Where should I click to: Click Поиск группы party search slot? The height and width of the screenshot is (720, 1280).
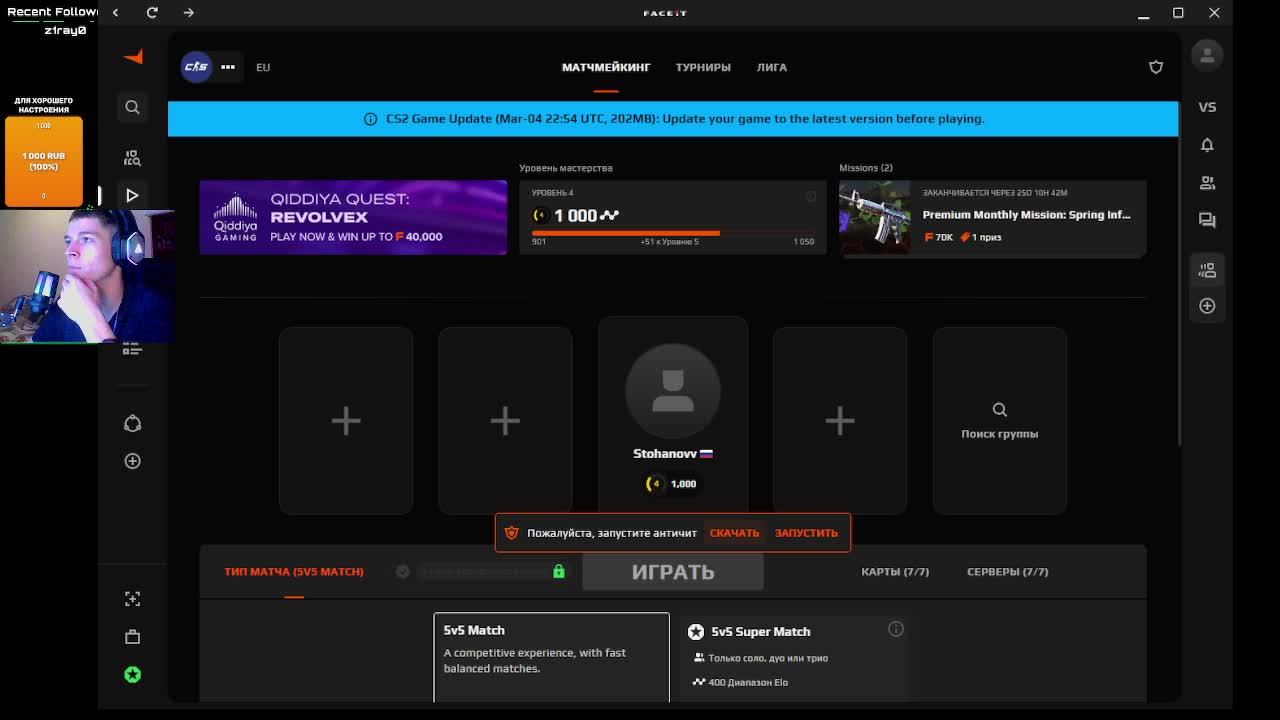tap(1000, 421)
